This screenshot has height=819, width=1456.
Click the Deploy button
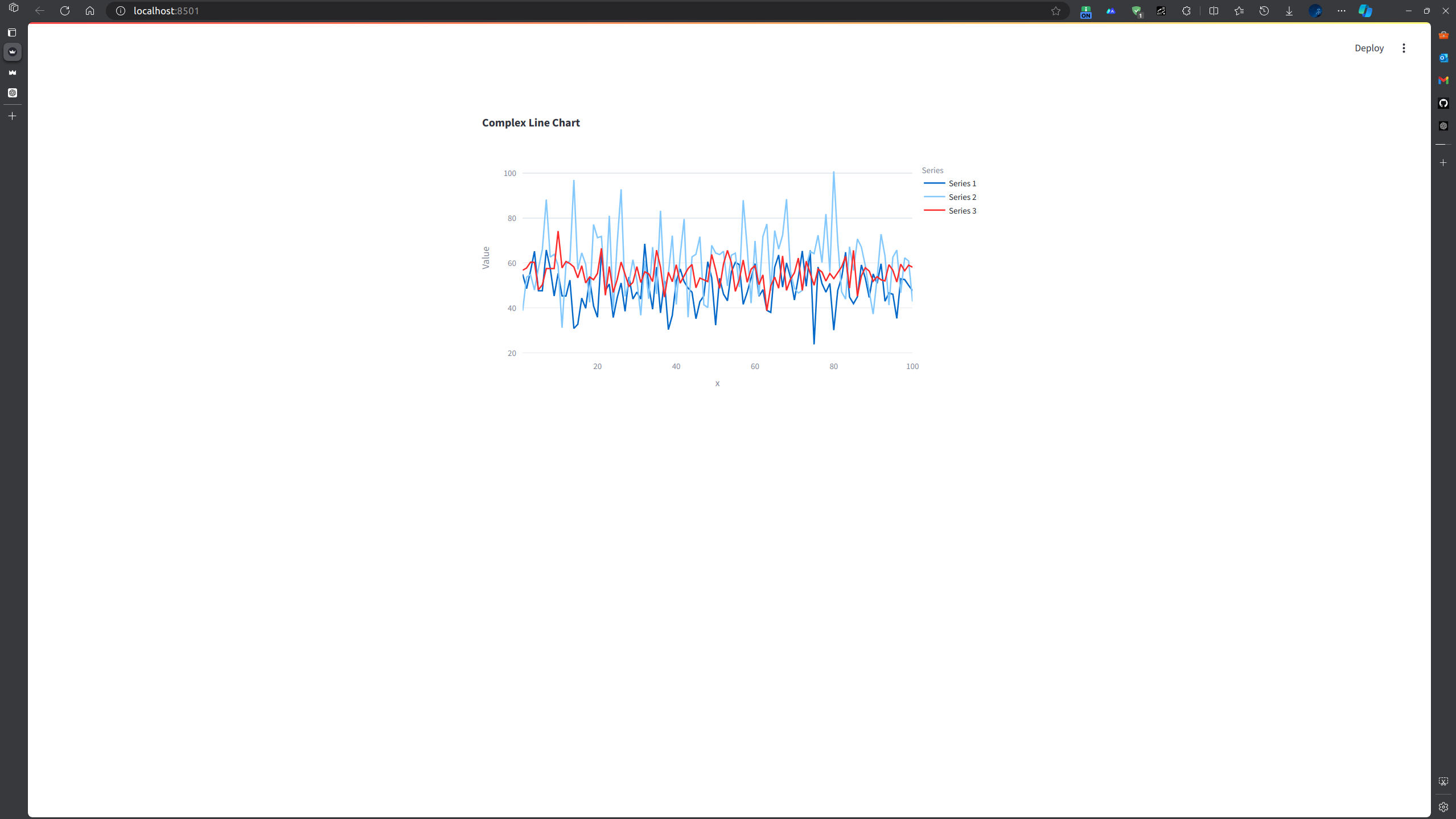tap(1368, 48)
